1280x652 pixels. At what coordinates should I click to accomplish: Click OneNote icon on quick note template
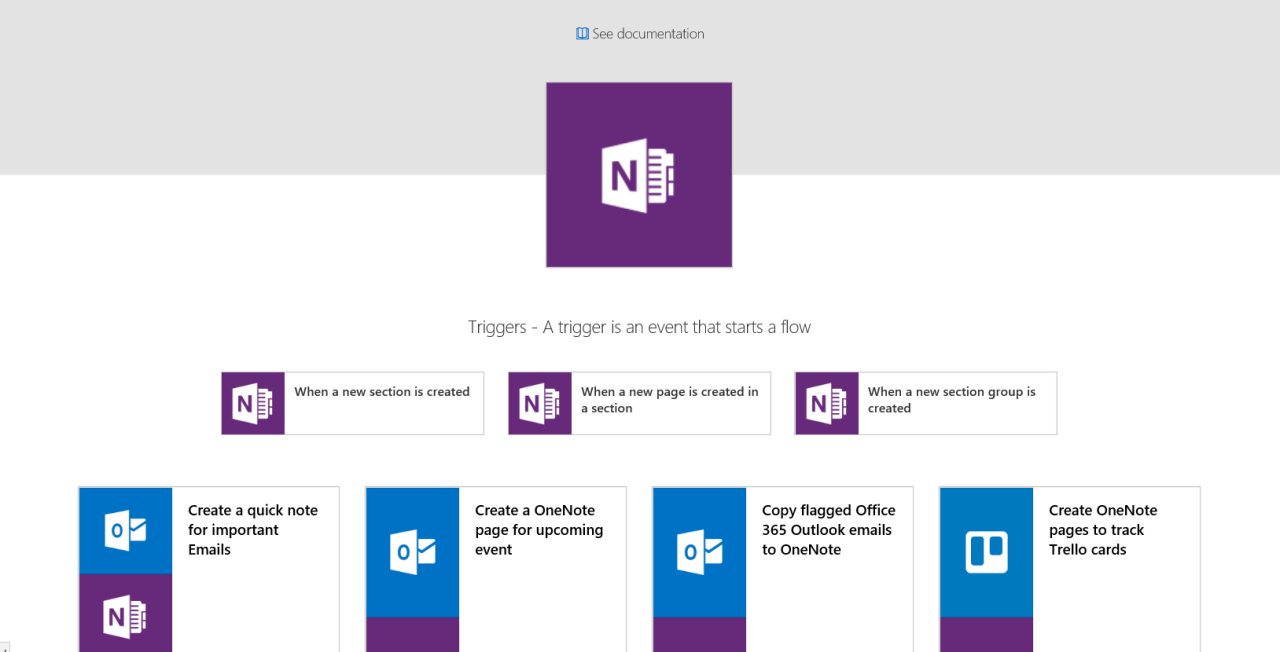coord(125,613)
